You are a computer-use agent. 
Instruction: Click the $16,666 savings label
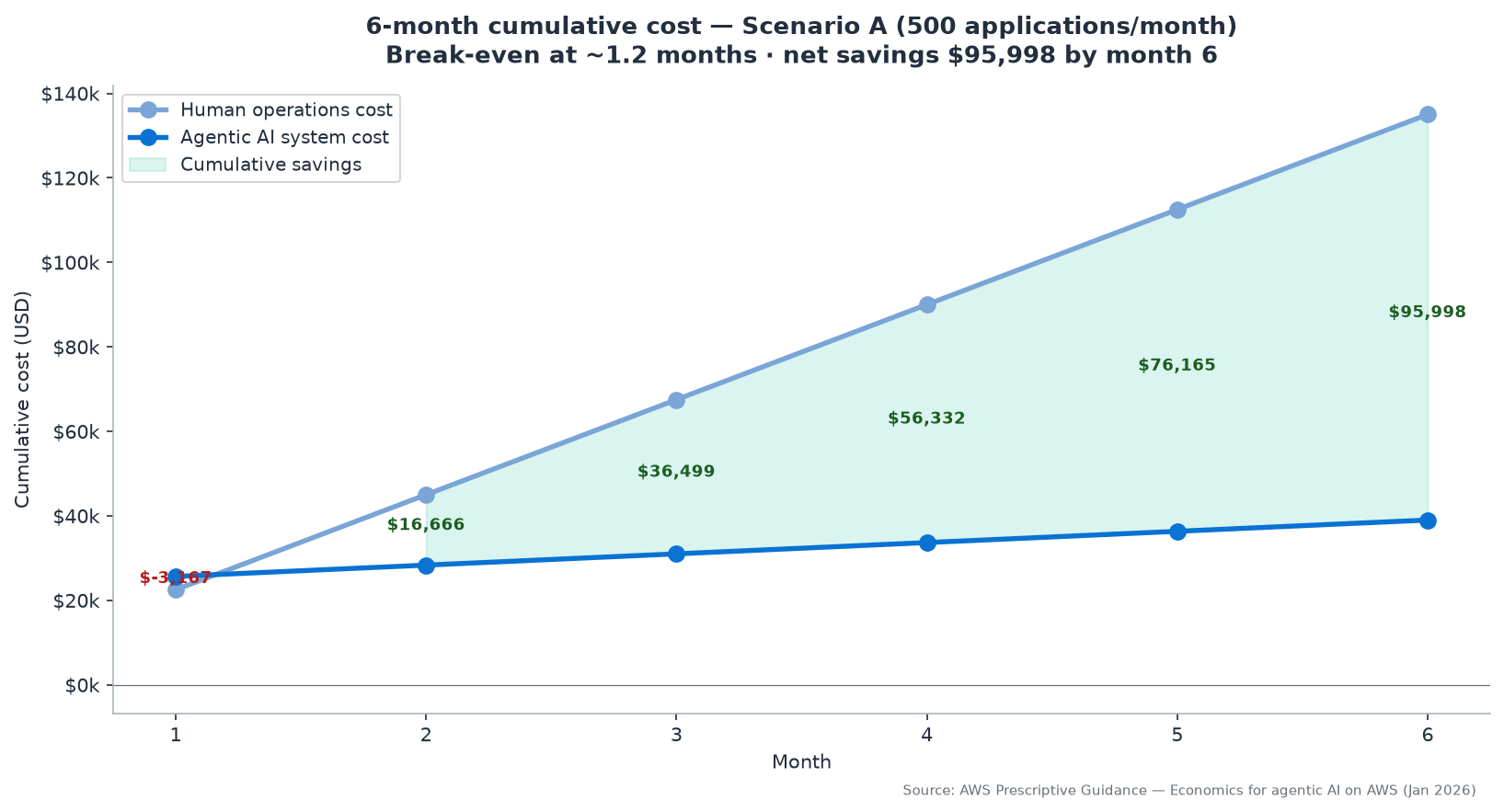(x=426, y=525)
